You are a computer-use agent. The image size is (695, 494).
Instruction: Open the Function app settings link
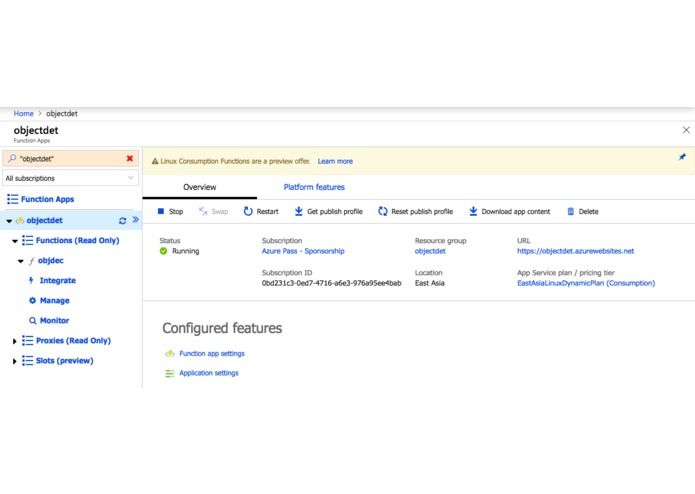[x=212, y=354]
